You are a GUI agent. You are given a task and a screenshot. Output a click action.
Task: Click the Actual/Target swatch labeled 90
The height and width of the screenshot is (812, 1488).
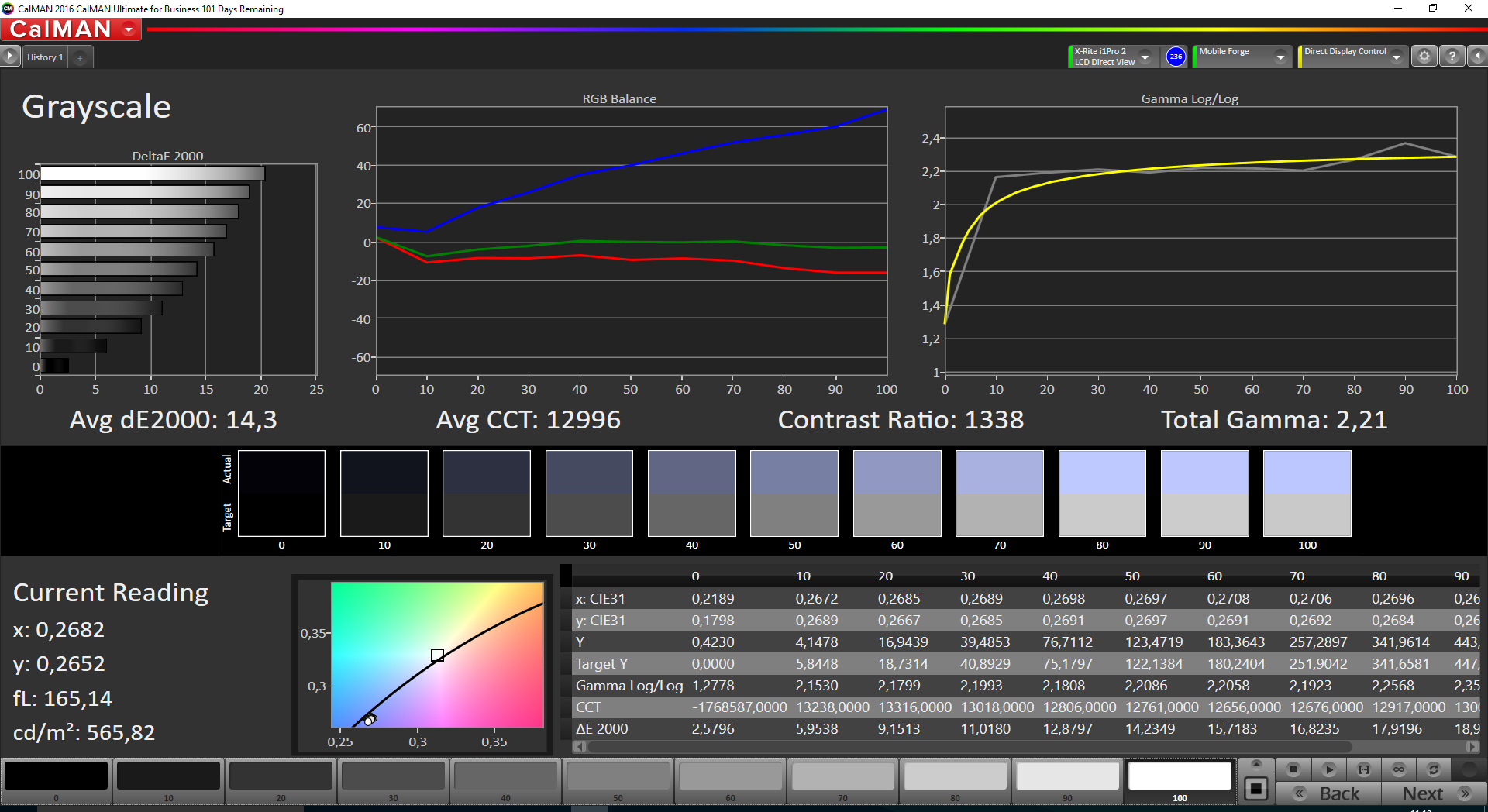[x=1205, y=494]
